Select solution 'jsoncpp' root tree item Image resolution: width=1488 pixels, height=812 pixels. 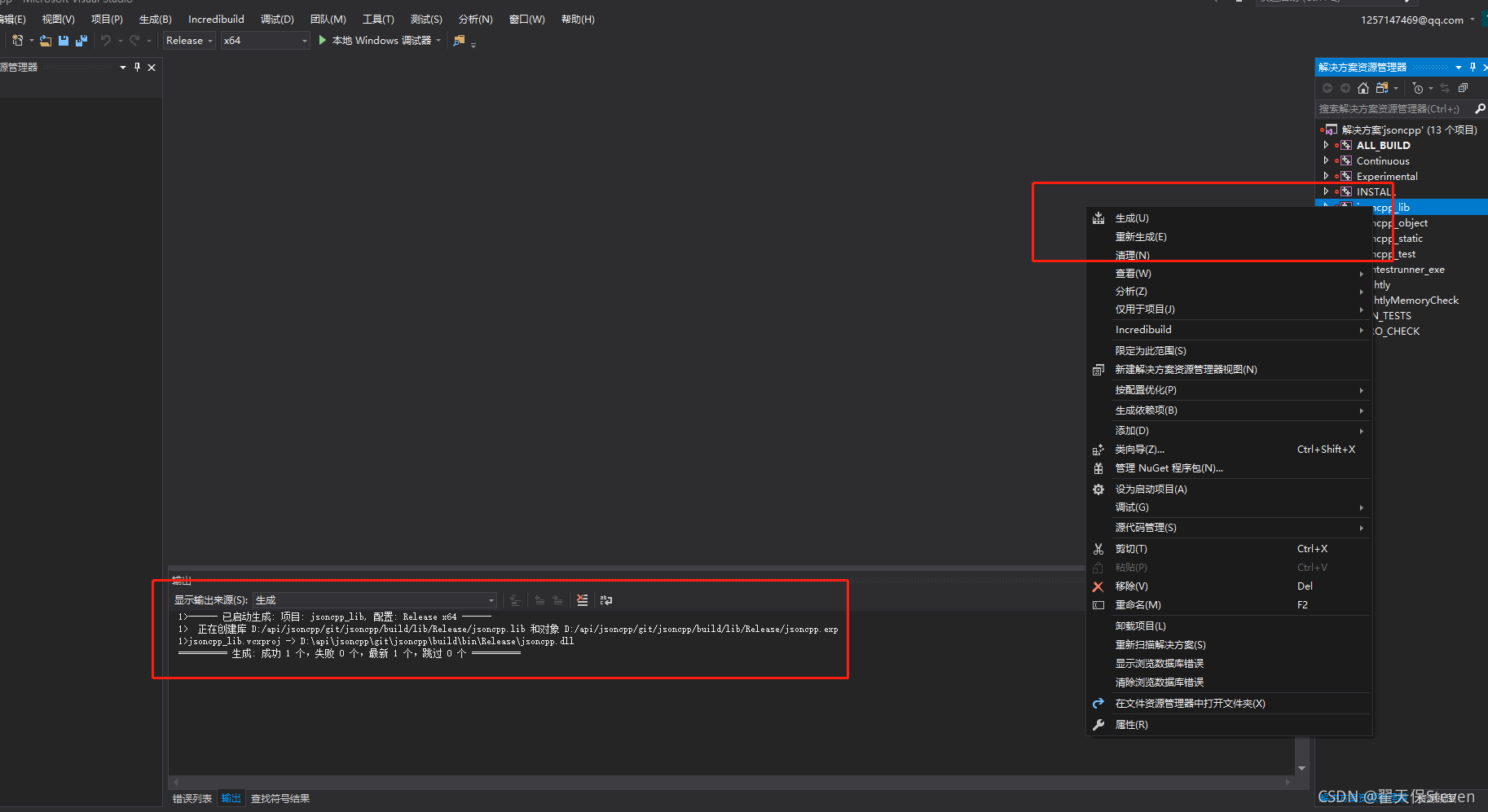click(x=1409, y=129)
